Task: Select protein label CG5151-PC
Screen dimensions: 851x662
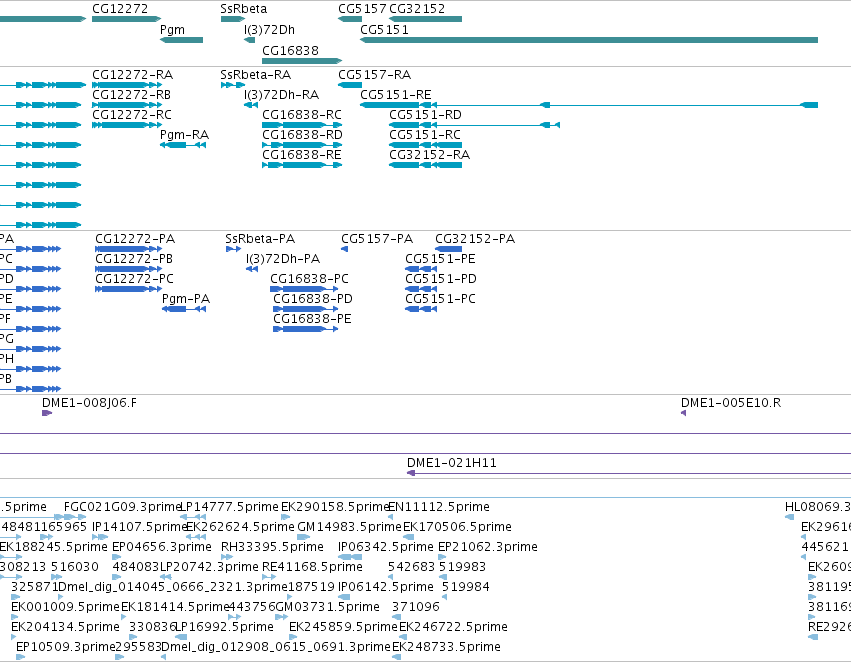Action: 440,299
